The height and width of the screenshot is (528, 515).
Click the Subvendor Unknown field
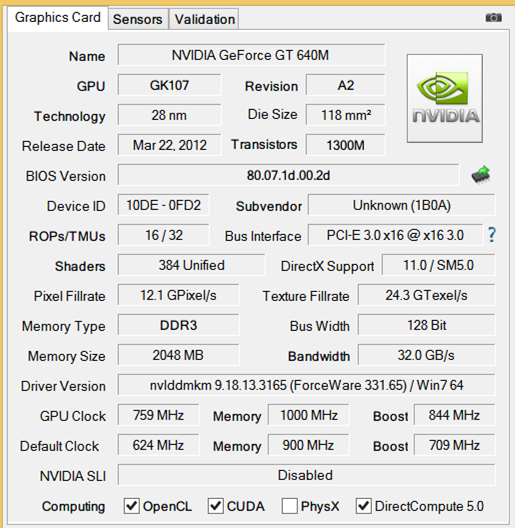401,205
